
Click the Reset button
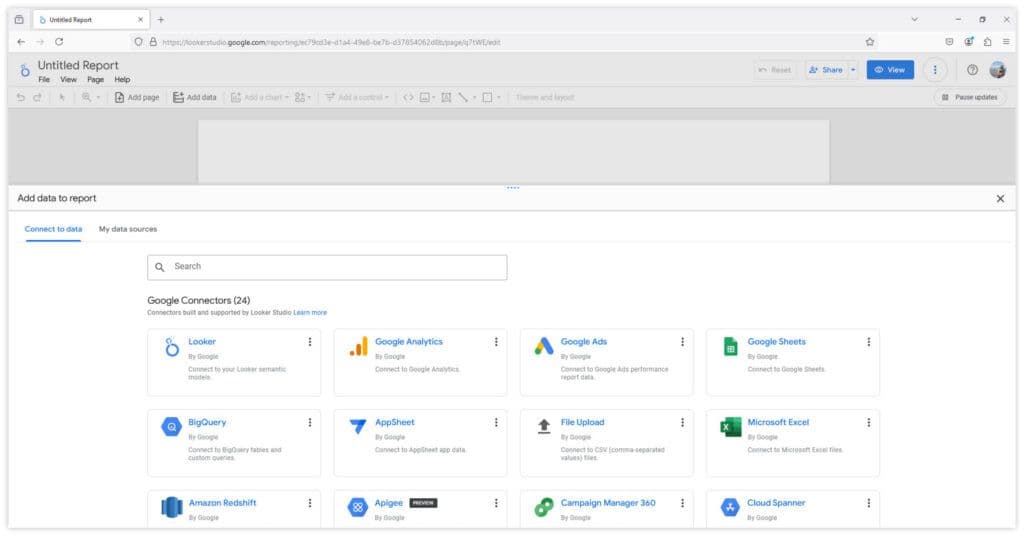[775, 70]
